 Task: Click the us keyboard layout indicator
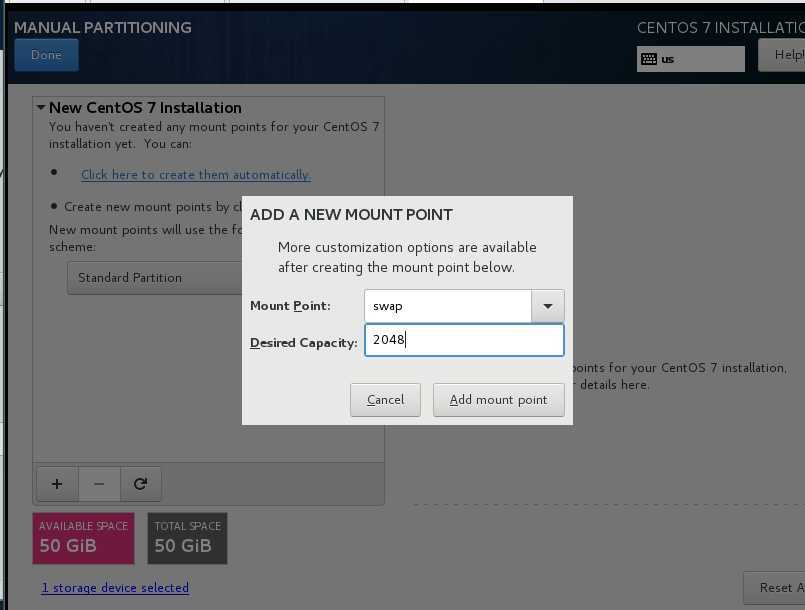[x=691, y=59]
